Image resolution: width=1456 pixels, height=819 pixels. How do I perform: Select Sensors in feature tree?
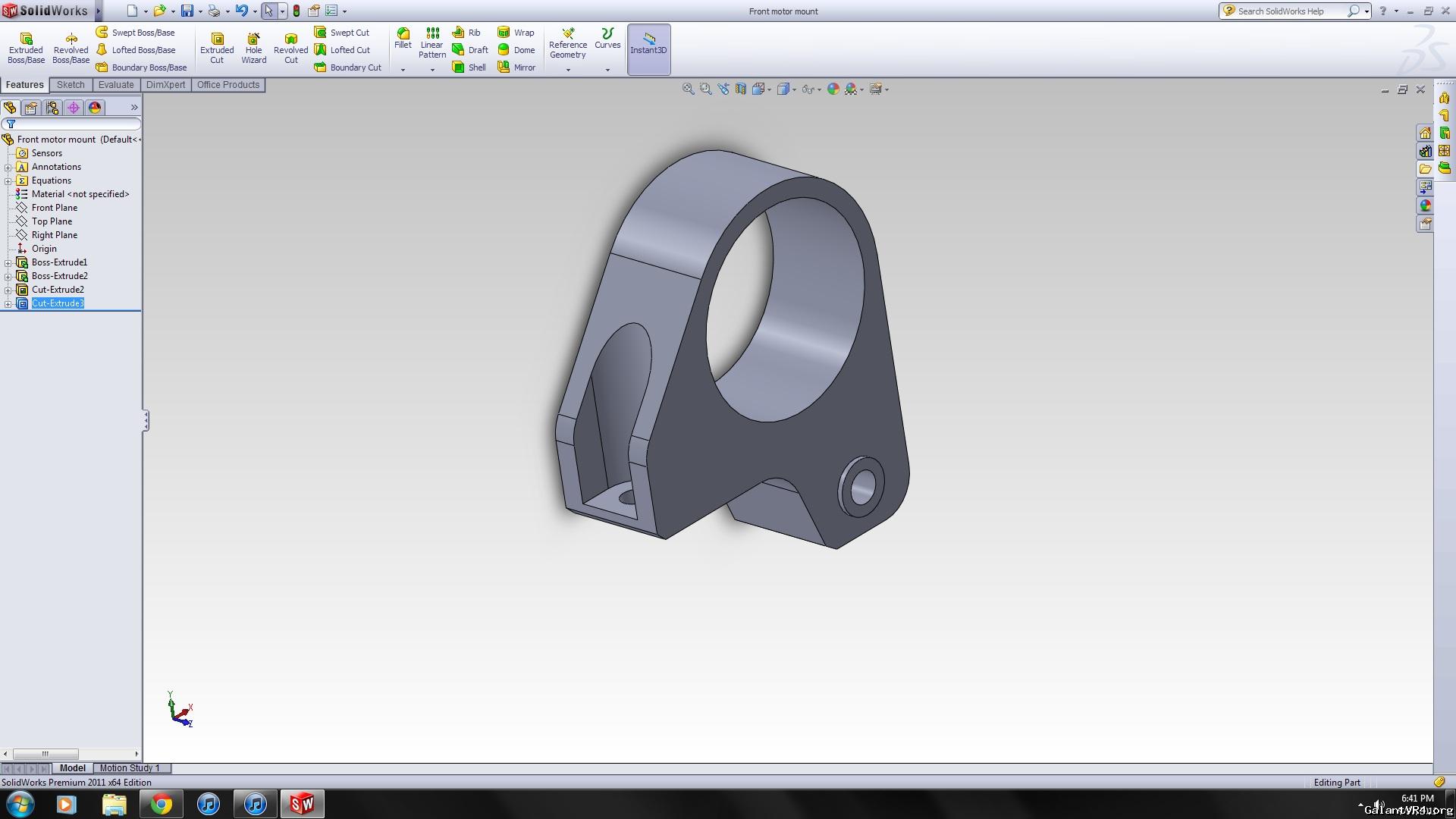tap(39, 153)
